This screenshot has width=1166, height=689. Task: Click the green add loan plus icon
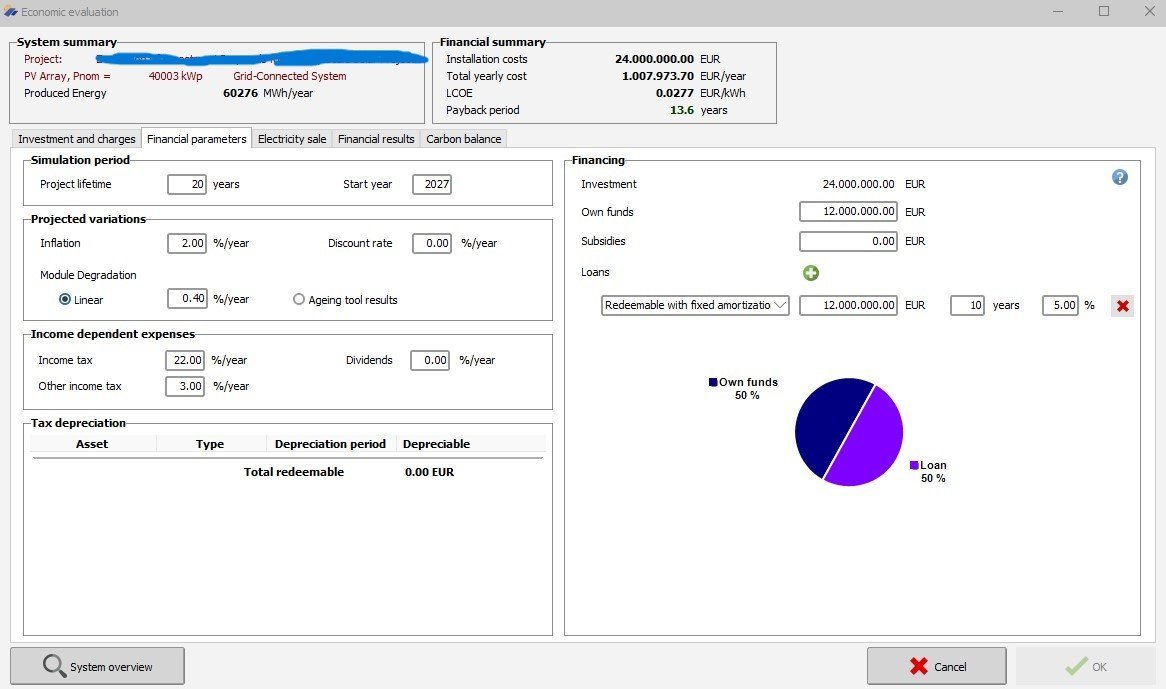811,273
